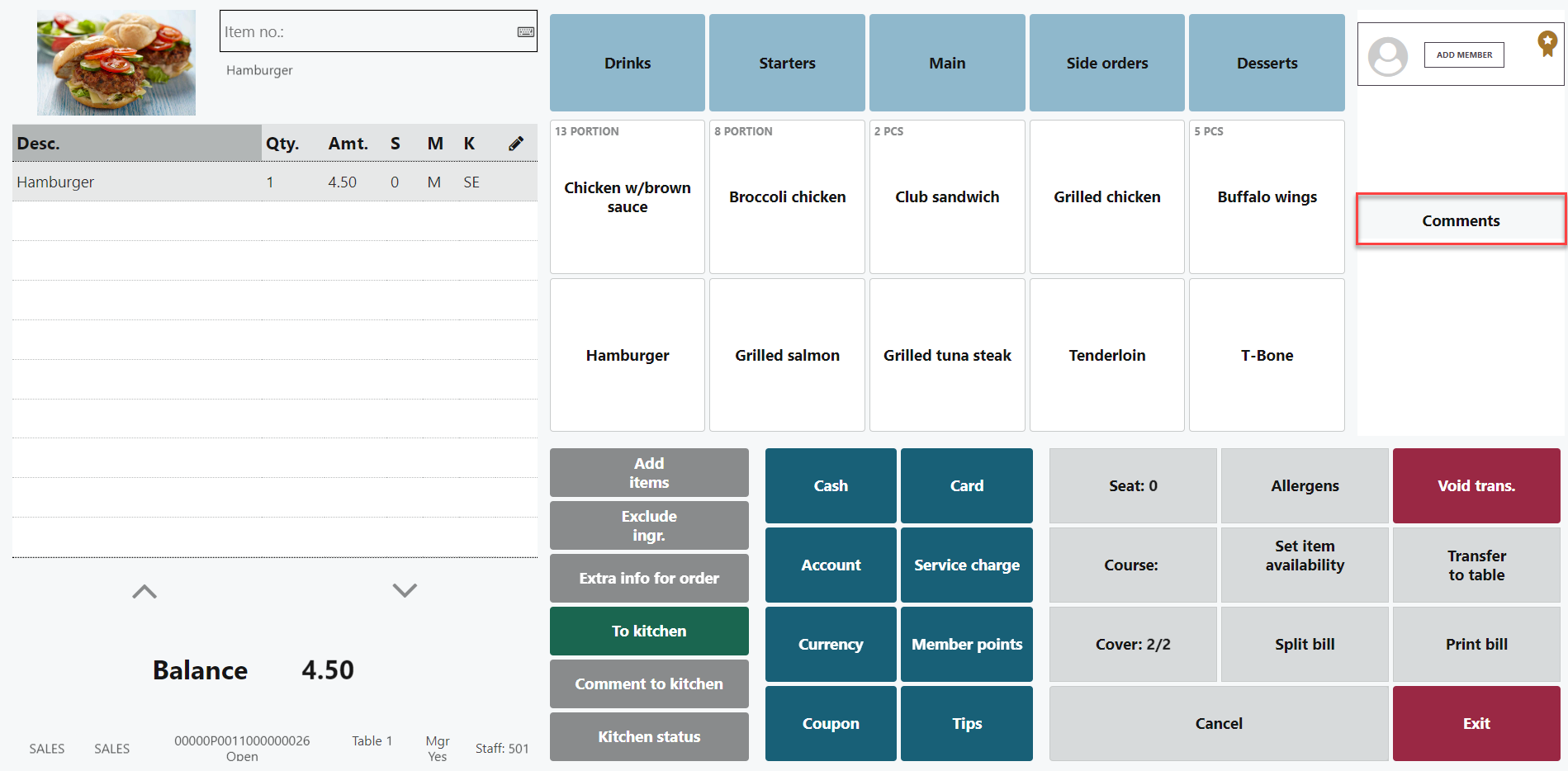
Task: Pay with Cash
Action: (x=830, y=485)
